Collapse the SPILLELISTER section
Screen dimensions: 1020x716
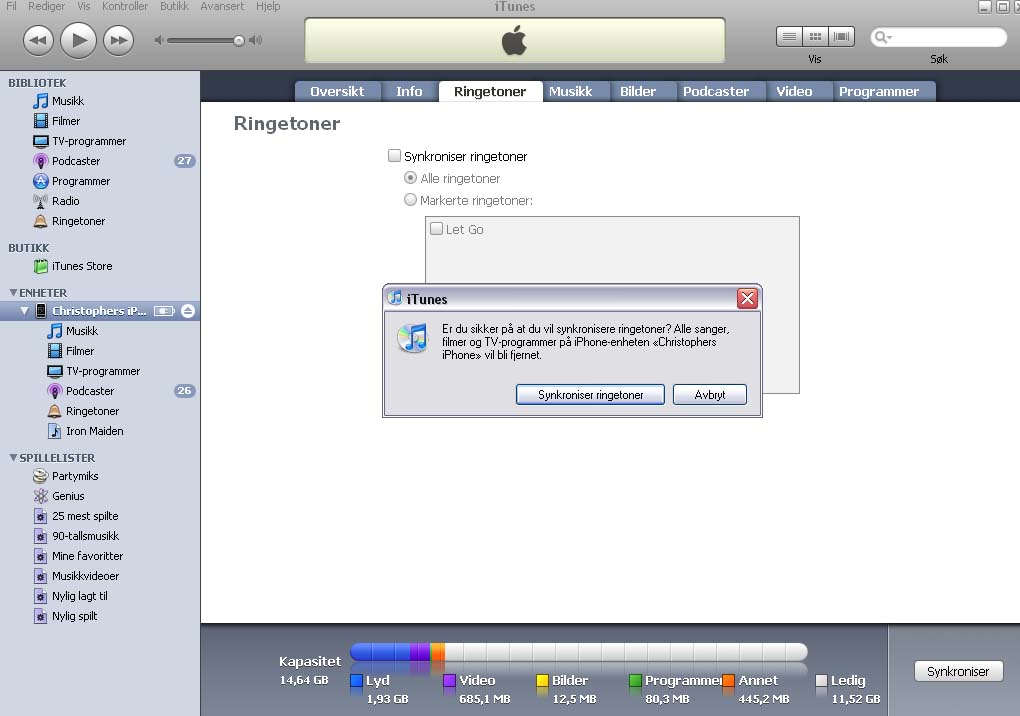pos(13,458)
